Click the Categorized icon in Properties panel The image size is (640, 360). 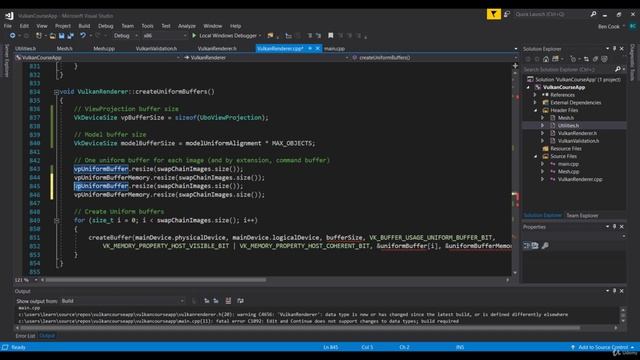(x=527, y=245)
